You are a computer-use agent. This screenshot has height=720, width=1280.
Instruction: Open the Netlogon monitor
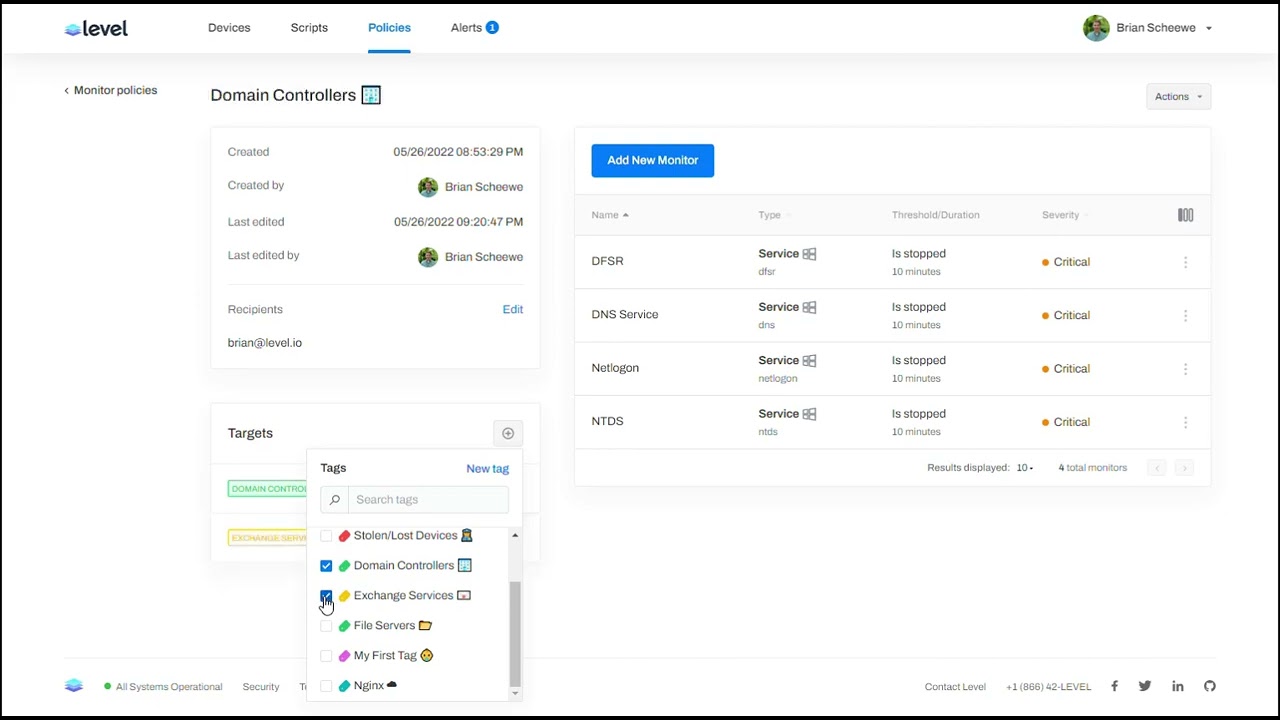(615, 368)
